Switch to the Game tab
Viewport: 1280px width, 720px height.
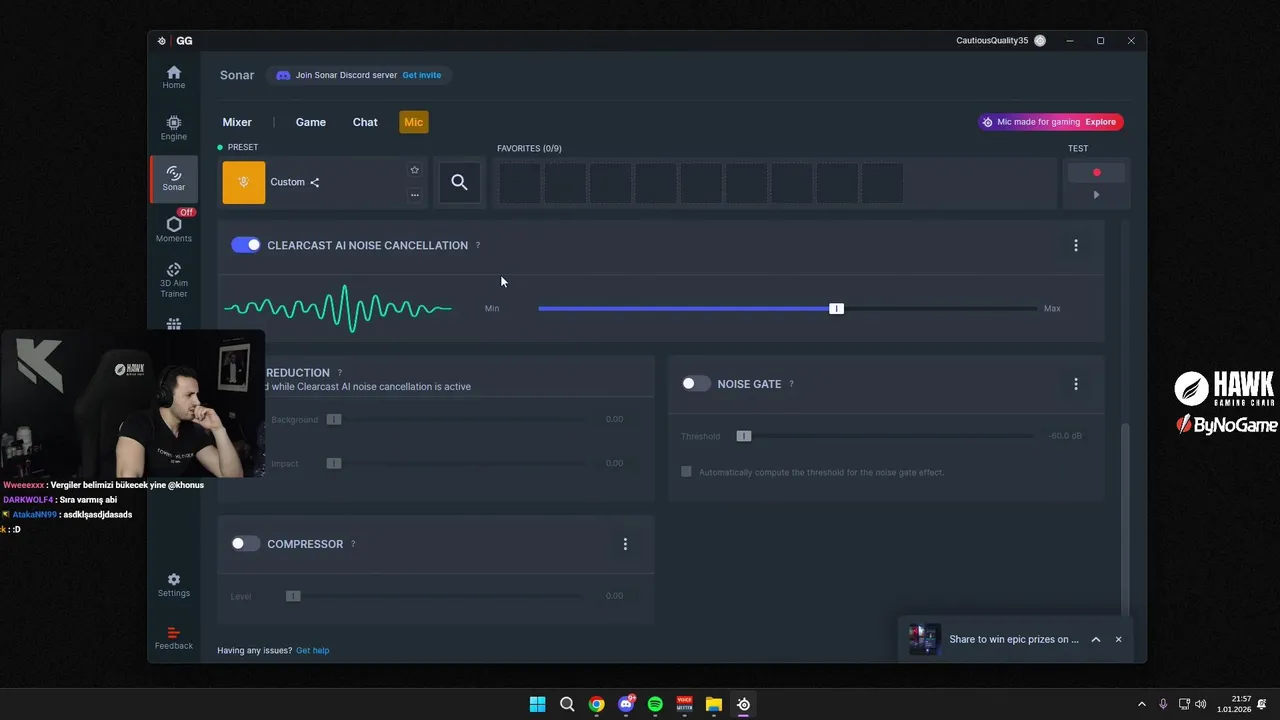(311, 122)
